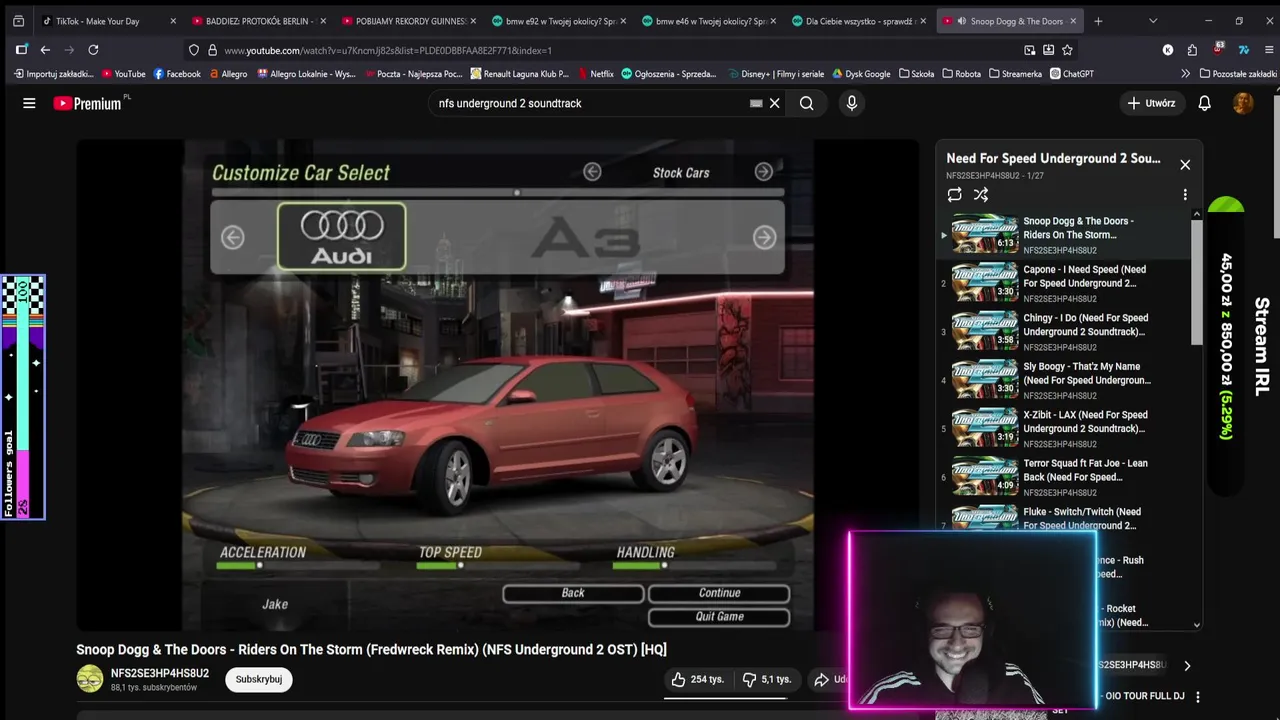Screen dimensions: 1280x720
Task: Run the YouTube search magnifier button
Action: coord(806,103)
